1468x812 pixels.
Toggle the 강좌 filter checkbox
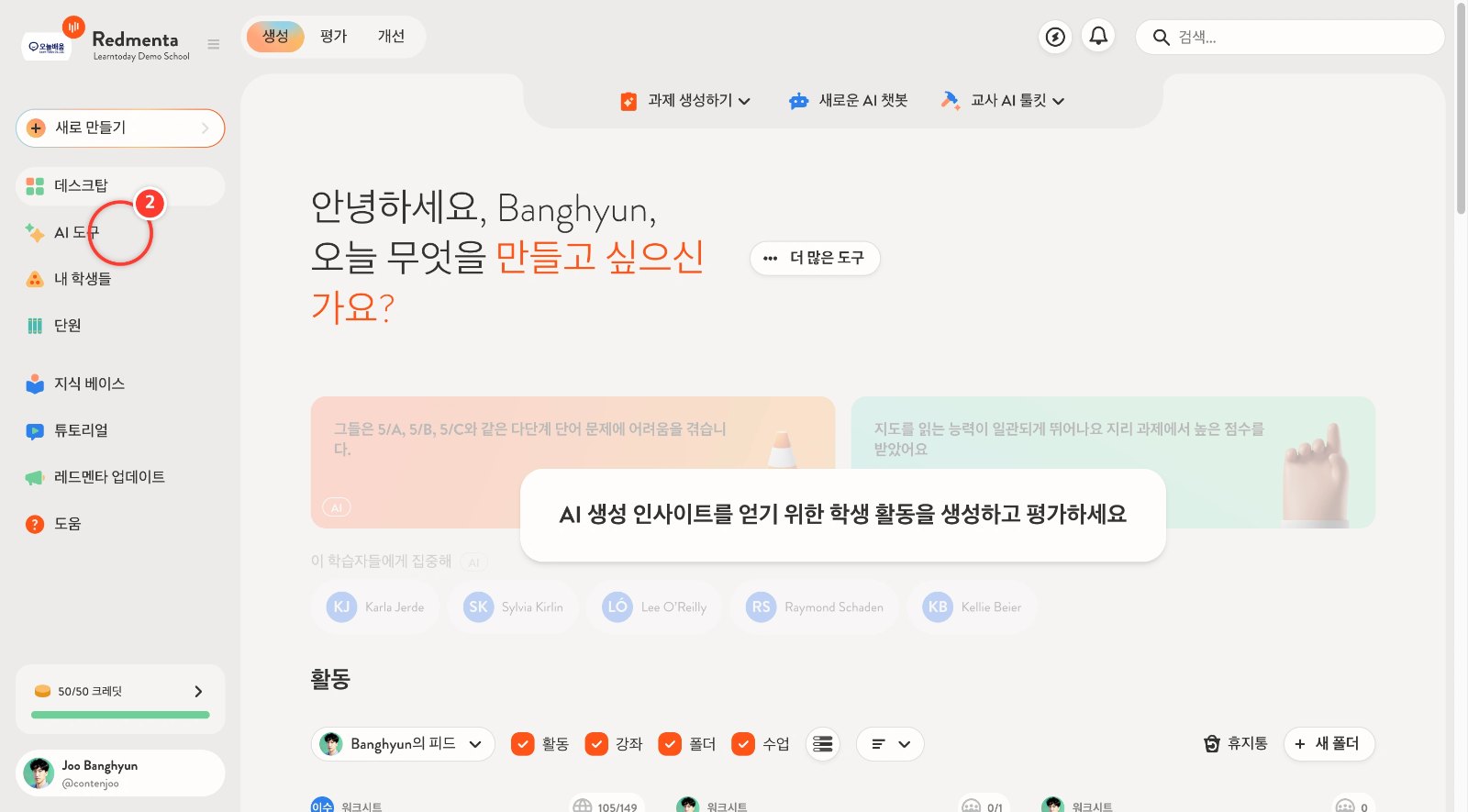click(596, 744)
